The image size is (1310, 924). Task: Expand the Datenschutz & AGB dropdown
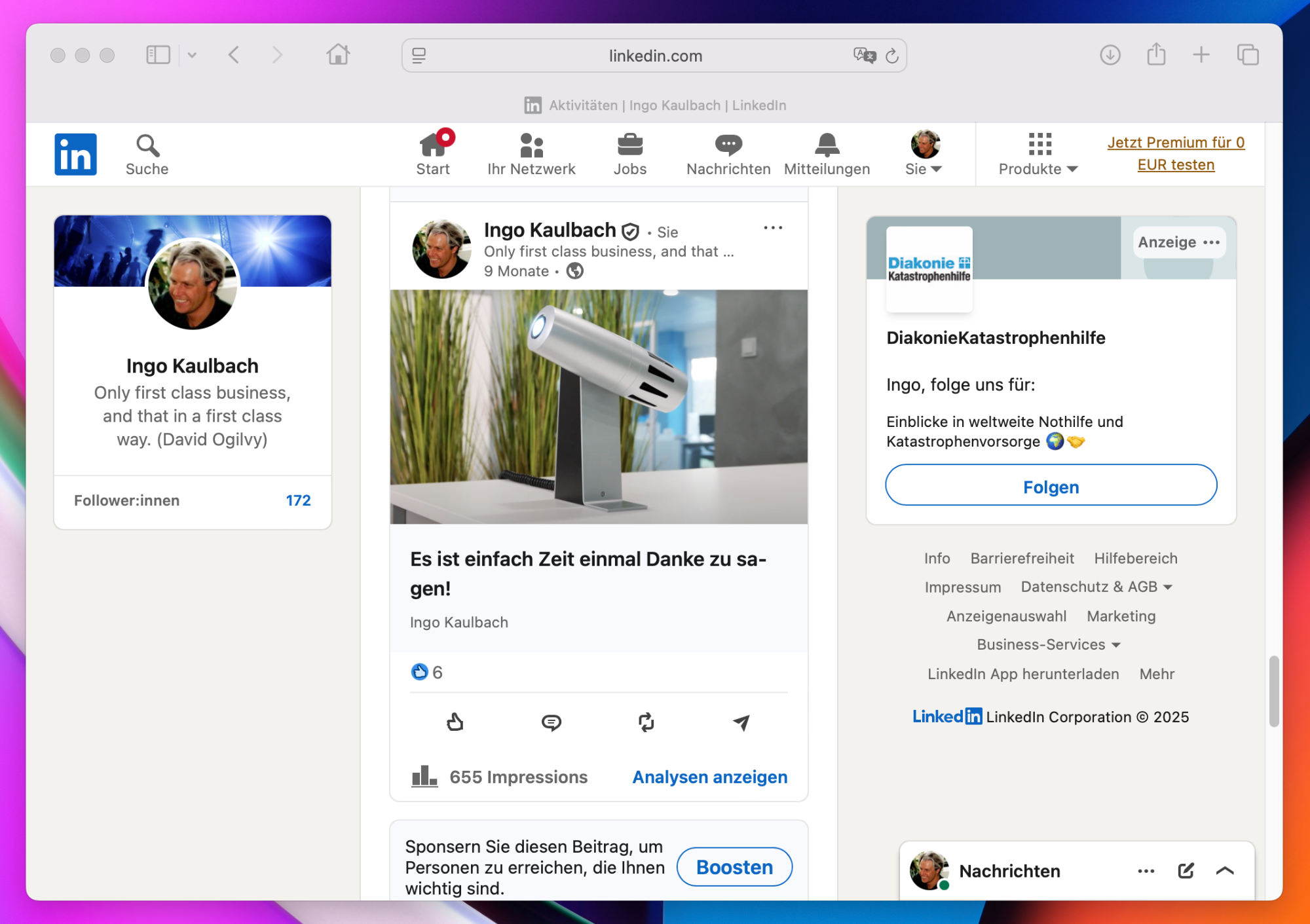[x=1096, y=587]
